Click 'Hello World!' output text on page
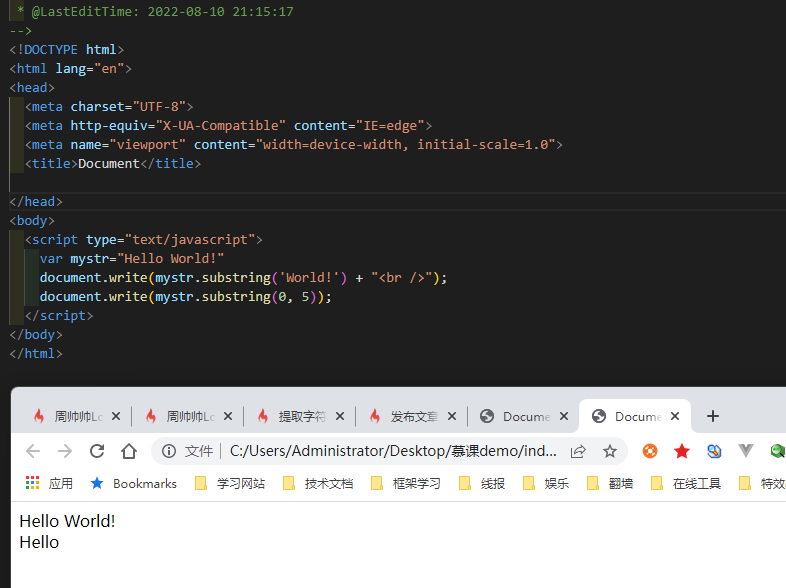Image resolution: width=786 pixels, height=588 pixels. (67, 521)
